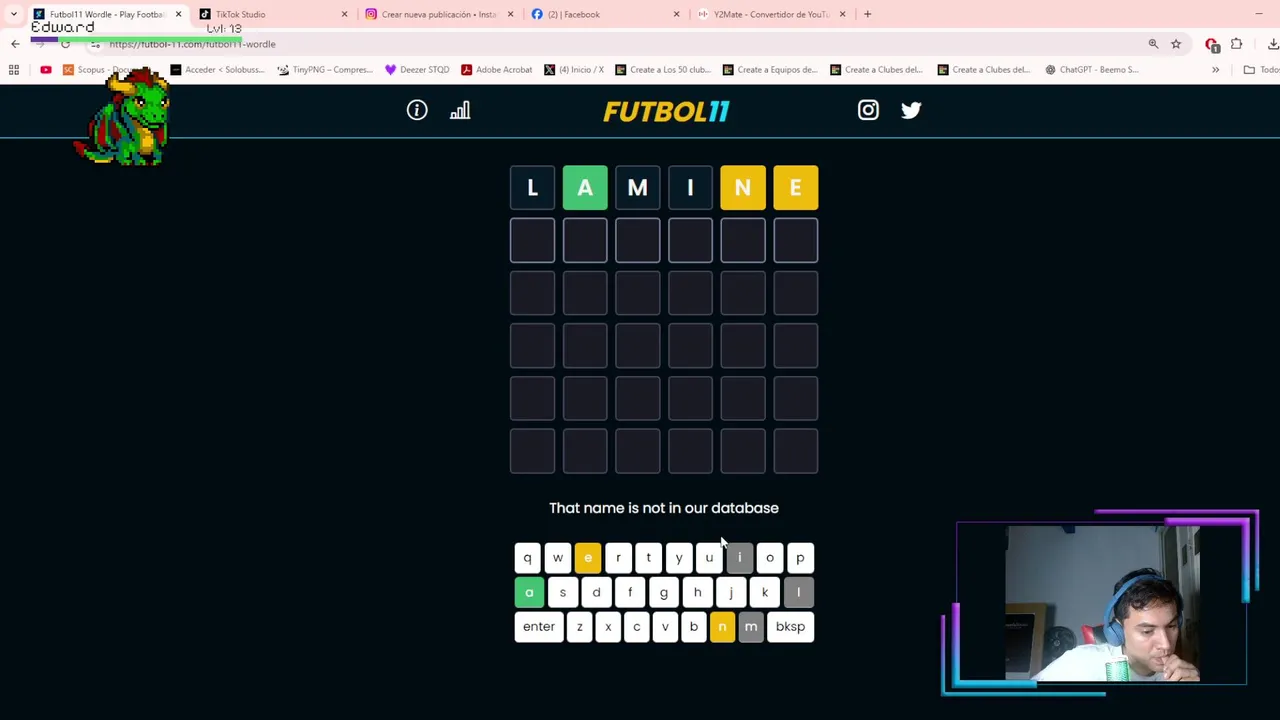Close the Facebook tab

[676, 14]
